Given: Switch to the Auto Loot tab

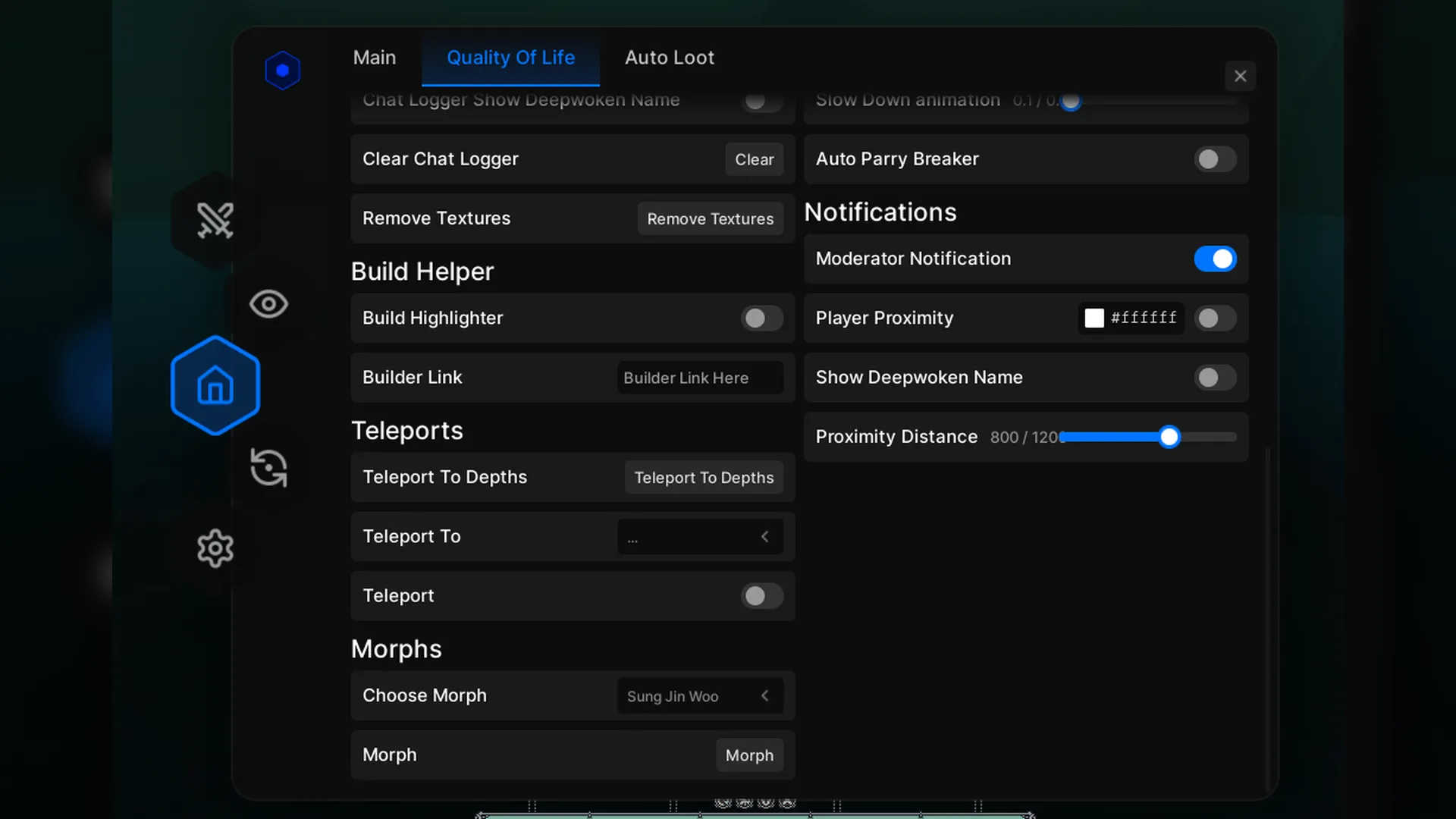Looking at the screenshot, I should [x=669, y=58].
